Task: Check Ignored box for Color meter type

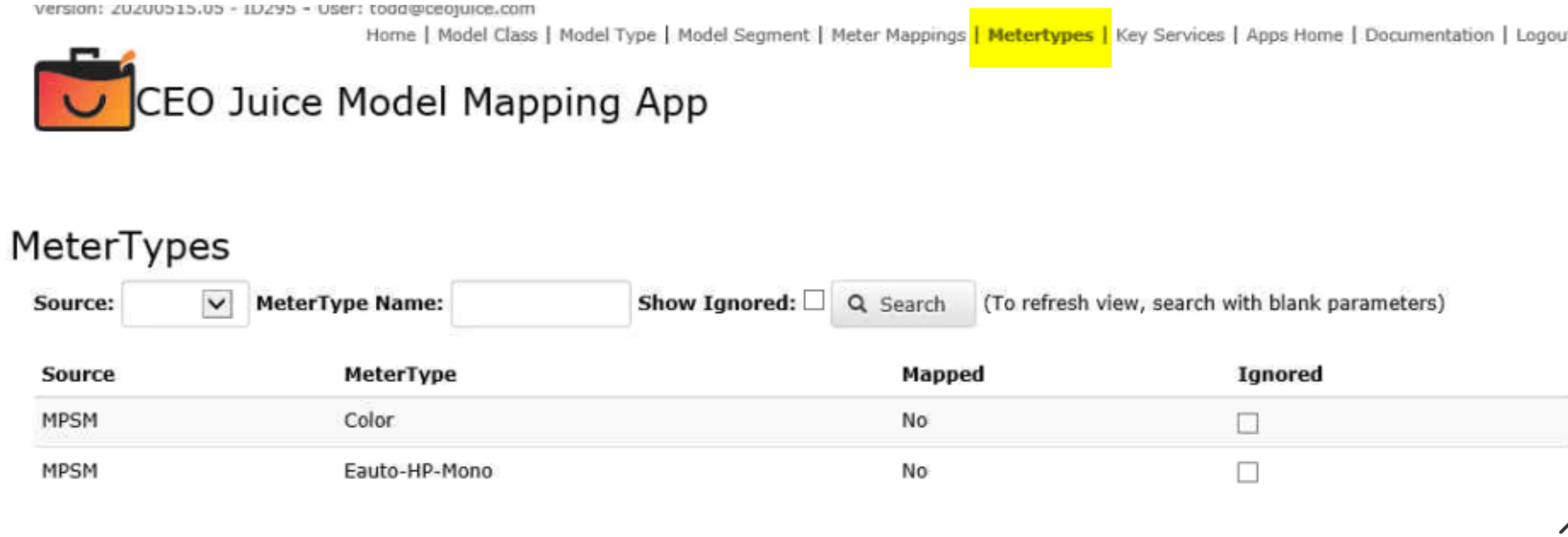Action: pyautogui.click(x=1247, y=423)
